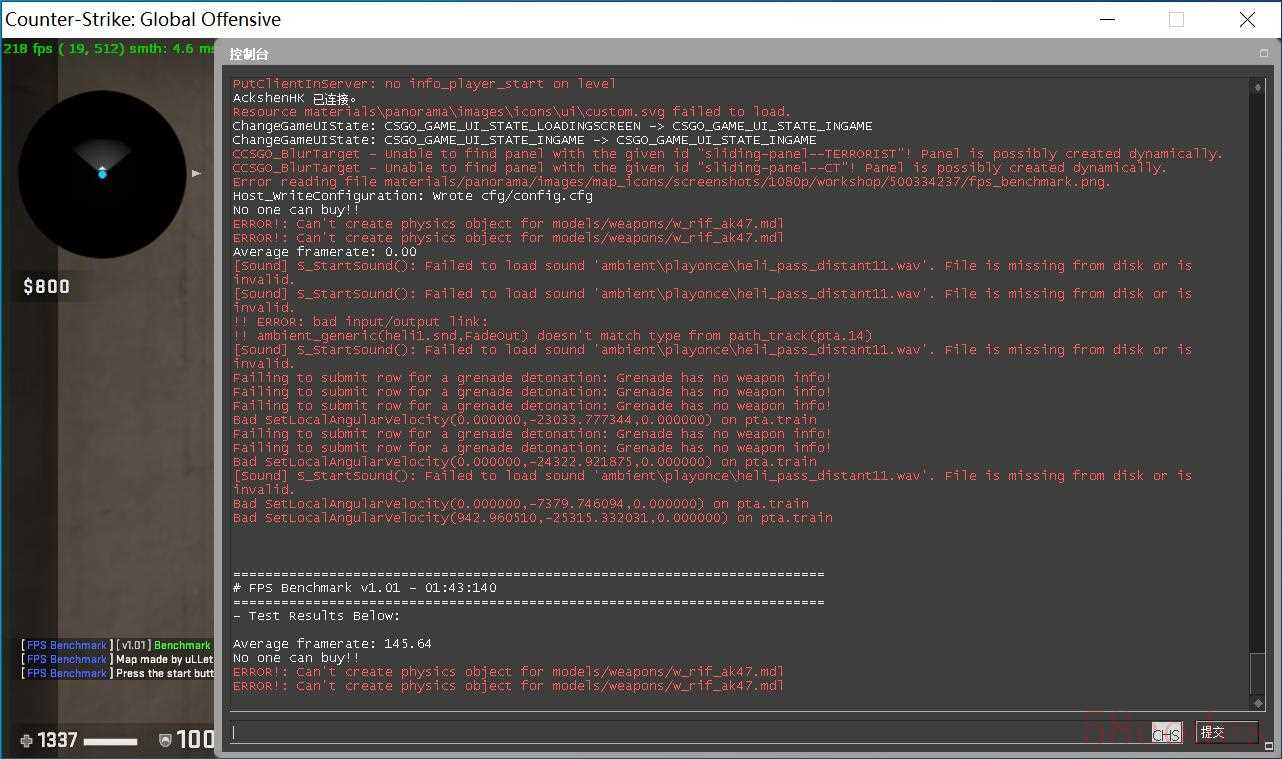Maximize the Counter-Strike window
Viewport: 1282px width, 759px height.
(x=1176, y=19)
